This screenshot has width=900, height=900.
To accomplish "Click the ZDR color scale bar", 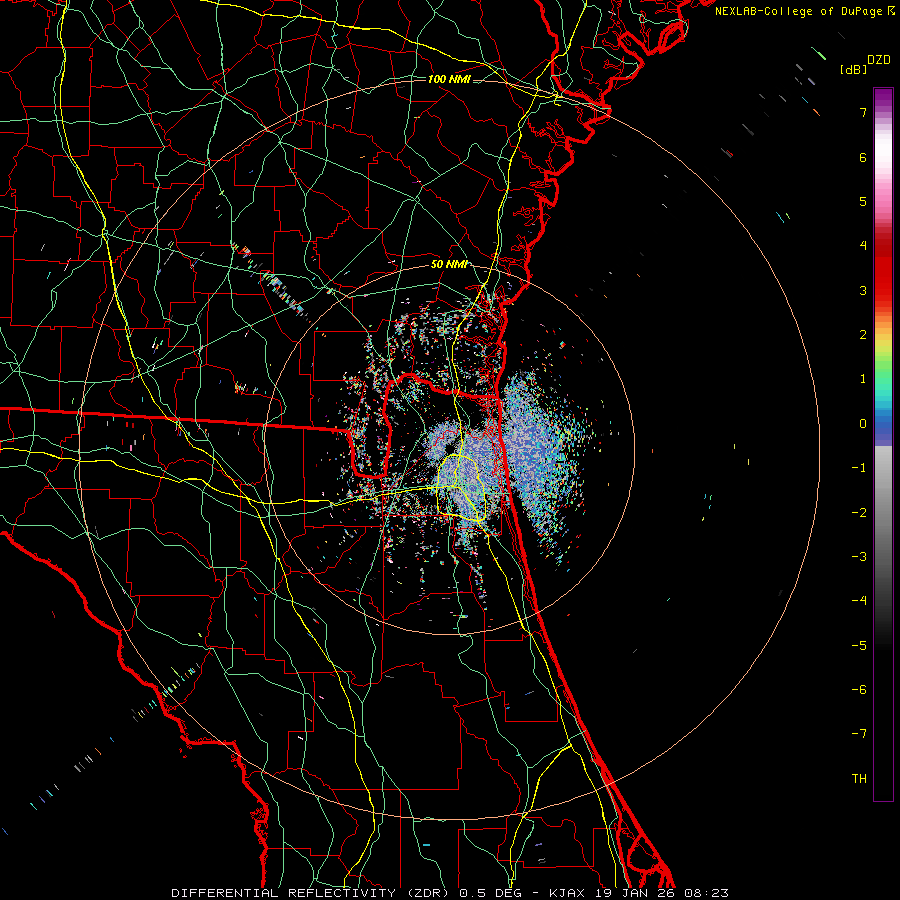I will tap(883, 444).
